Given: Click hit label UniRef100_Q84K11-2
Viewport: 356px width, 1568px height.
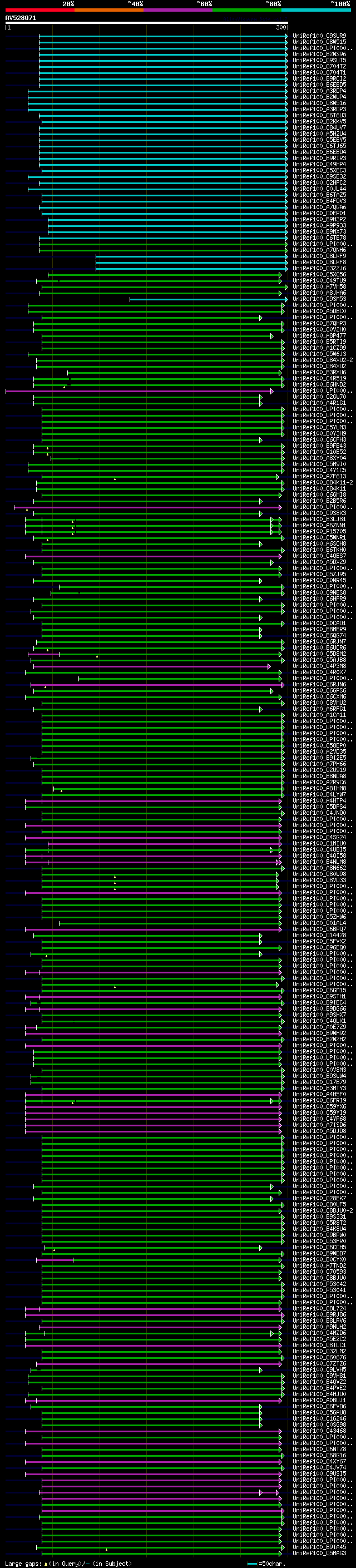Looking at the screenshot, I should pos(323,483).
